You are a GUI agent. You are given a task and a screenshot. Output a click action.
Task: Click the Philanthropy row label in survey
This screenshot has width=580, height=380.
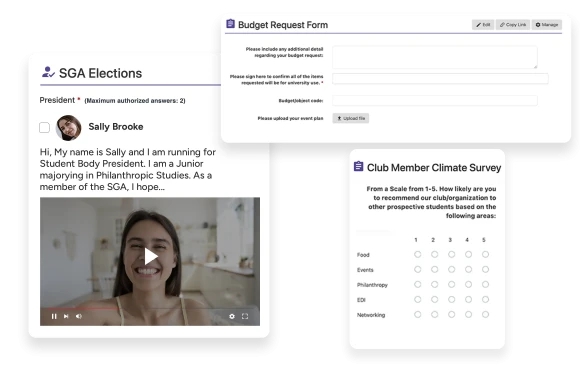pyautogui.click(x=372, y=285)
